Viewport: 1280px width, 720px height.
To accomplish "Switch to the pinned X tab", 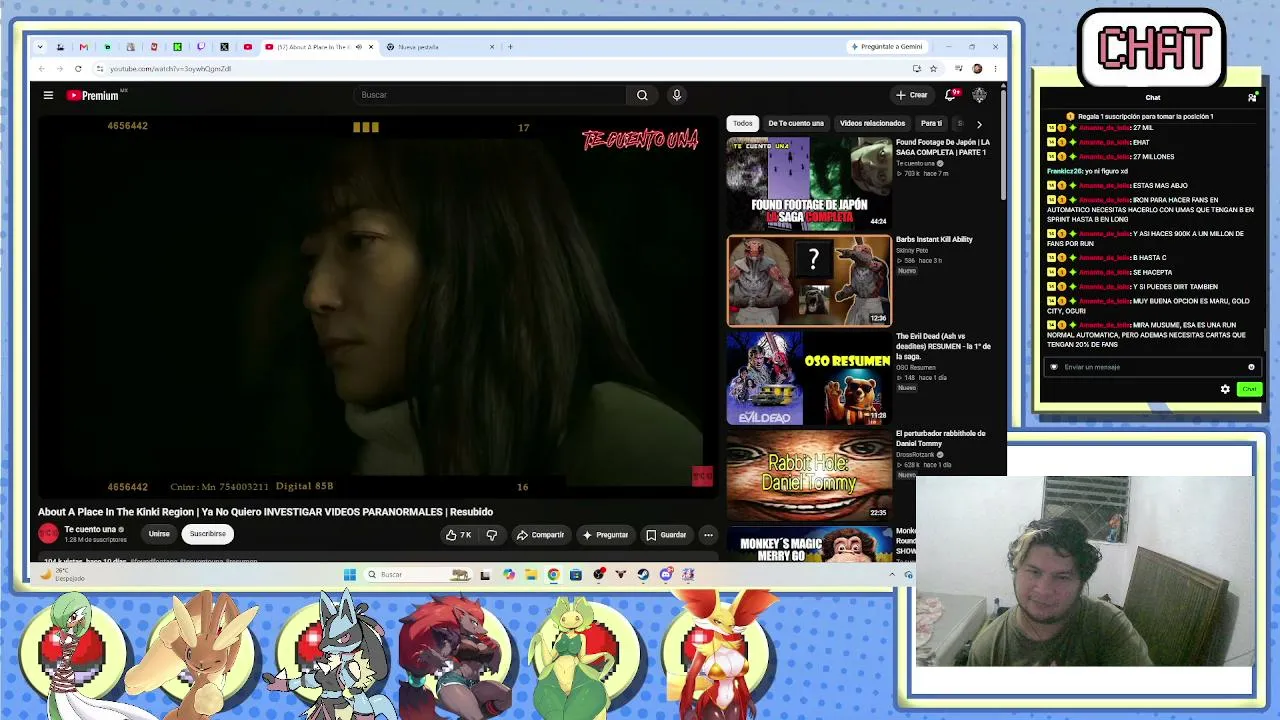I will [224, 47].
